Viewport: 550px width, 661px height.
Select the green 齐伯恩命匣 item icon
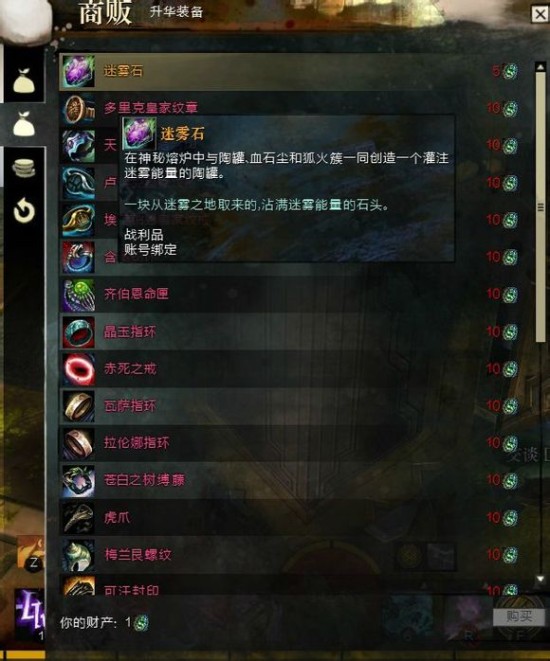tap(78, 295)
